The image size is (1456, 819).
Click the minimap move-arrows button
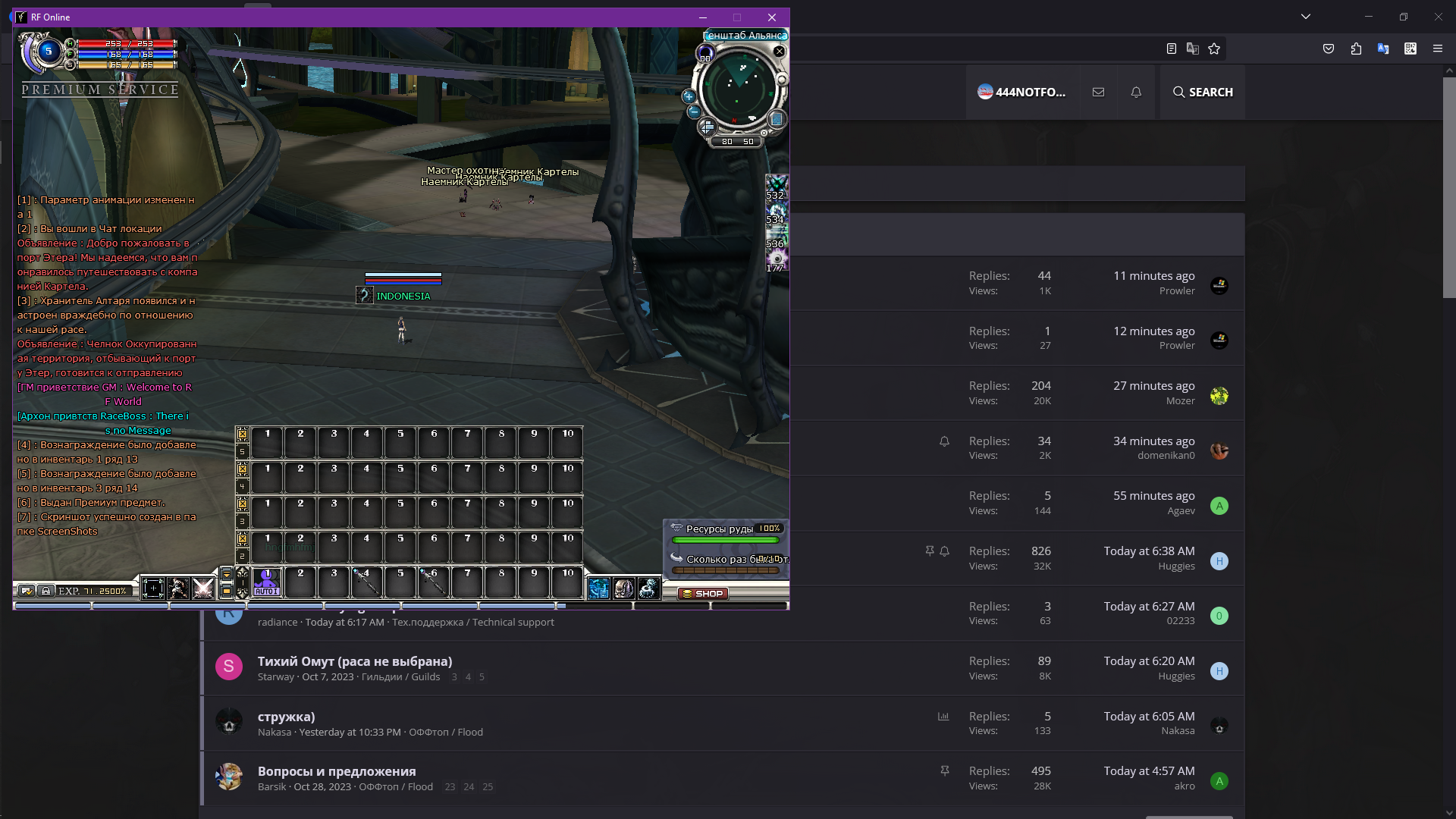tap(707, 127)
